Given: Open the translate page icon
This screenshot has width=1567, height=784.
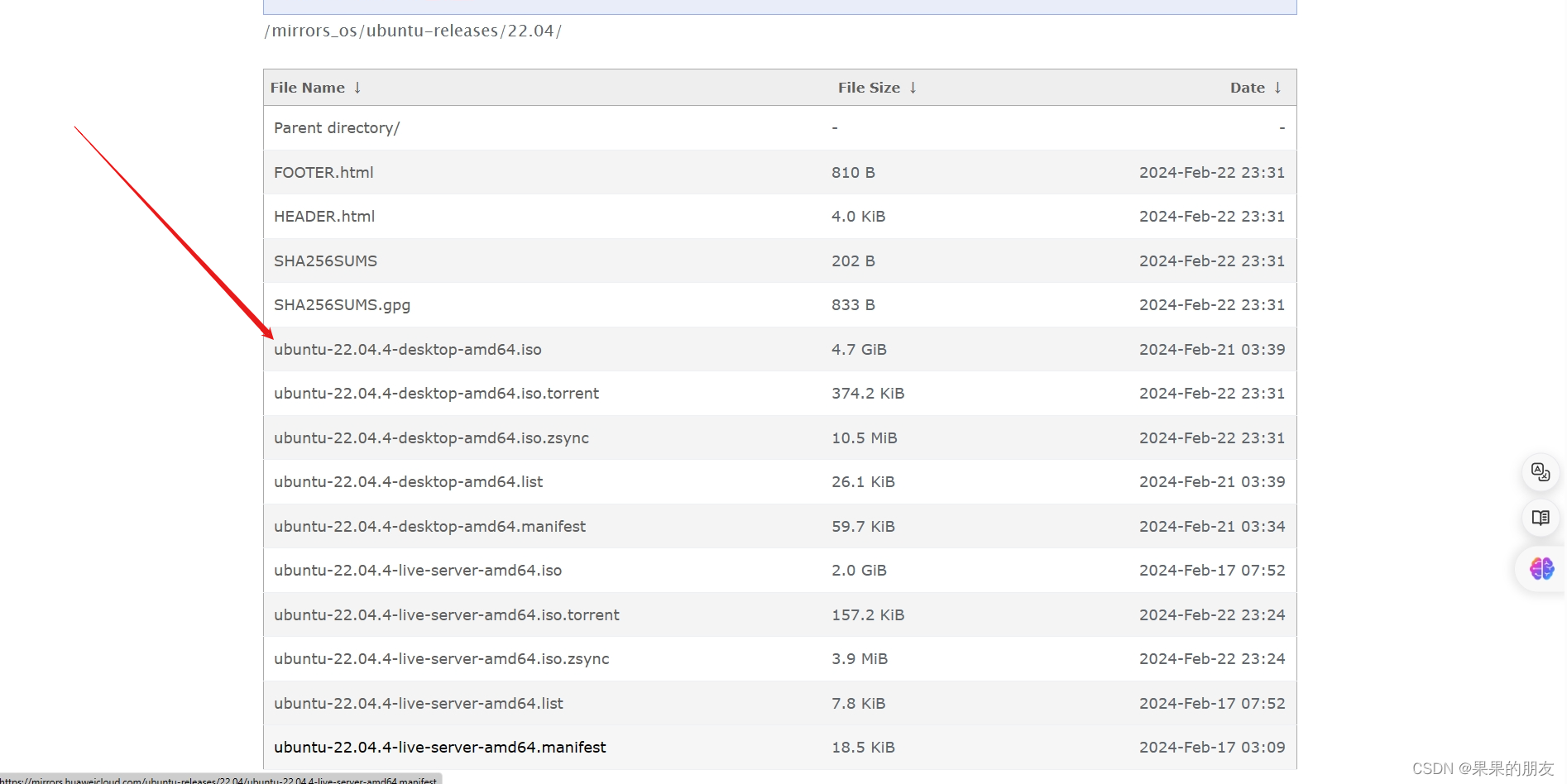Looking at the screenshot, I should [x=1539, y=472].
